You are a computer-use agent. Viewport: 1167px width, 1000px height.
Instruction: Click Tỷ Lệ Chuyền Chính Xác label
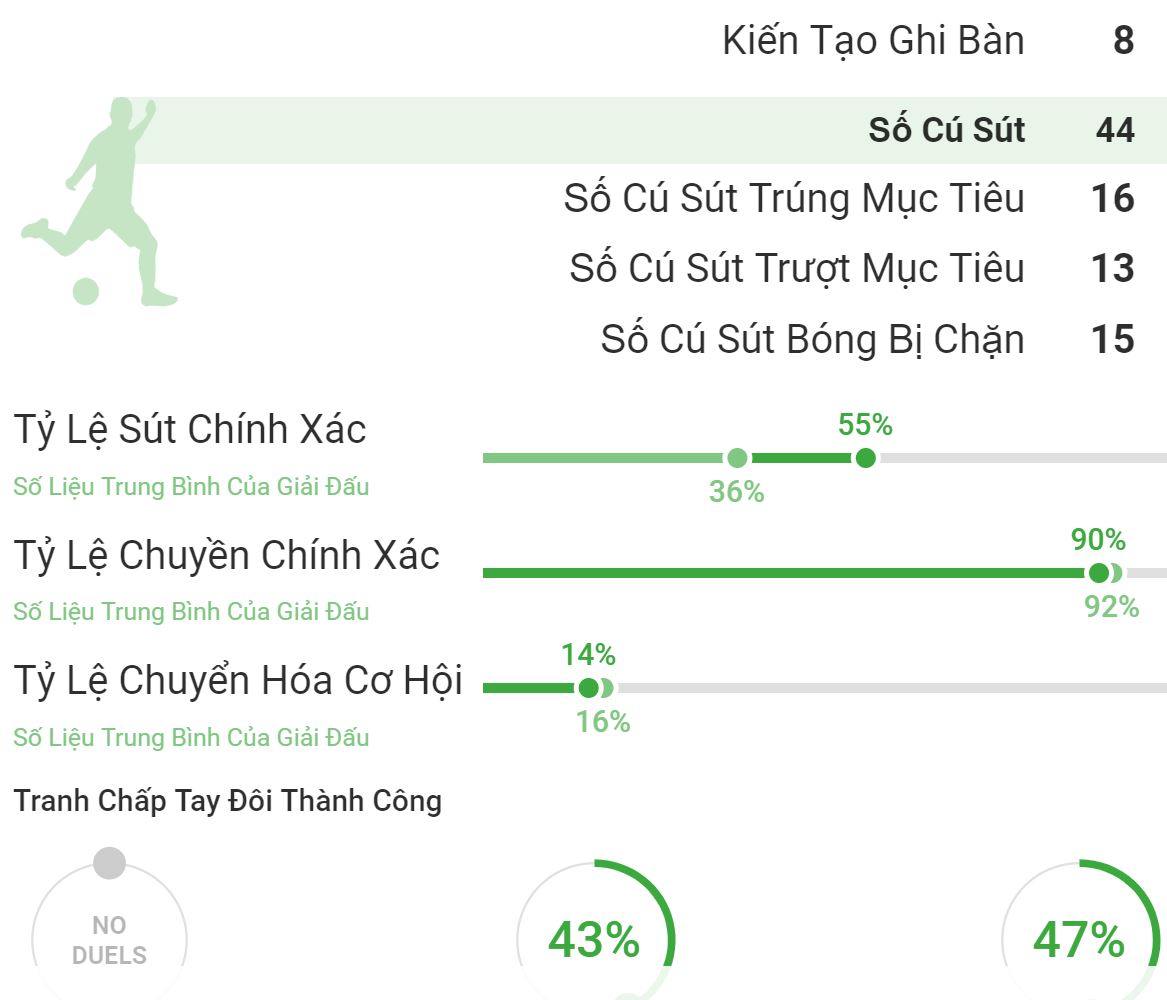226,556
